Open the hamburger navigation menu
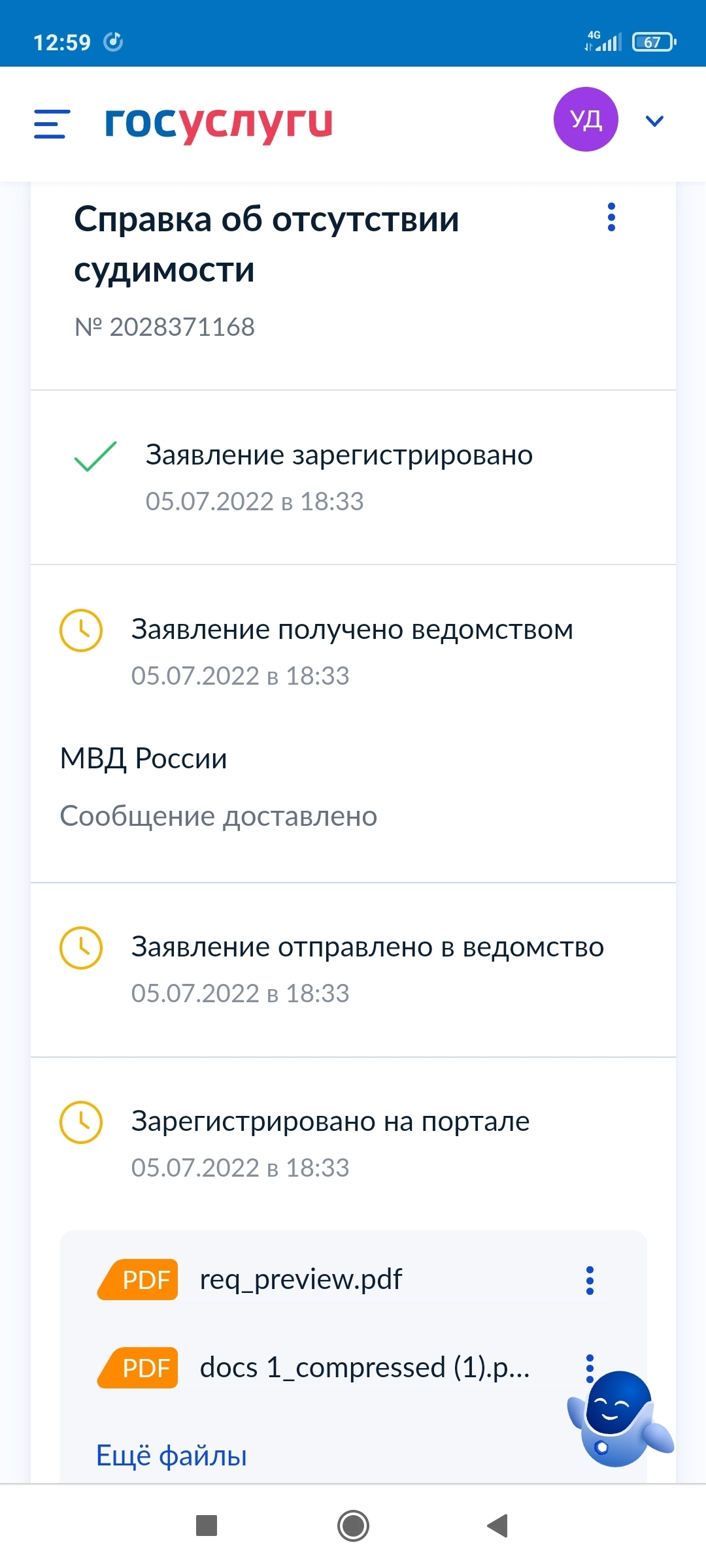Image resolution: width=706 pixels, height=1568 pixels. click(x=52, y=123)
